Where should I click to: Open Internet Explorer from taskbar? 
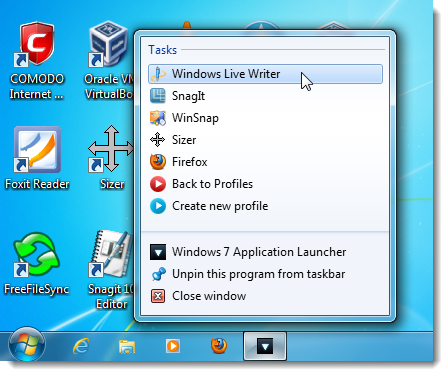(x=81, y=346)
